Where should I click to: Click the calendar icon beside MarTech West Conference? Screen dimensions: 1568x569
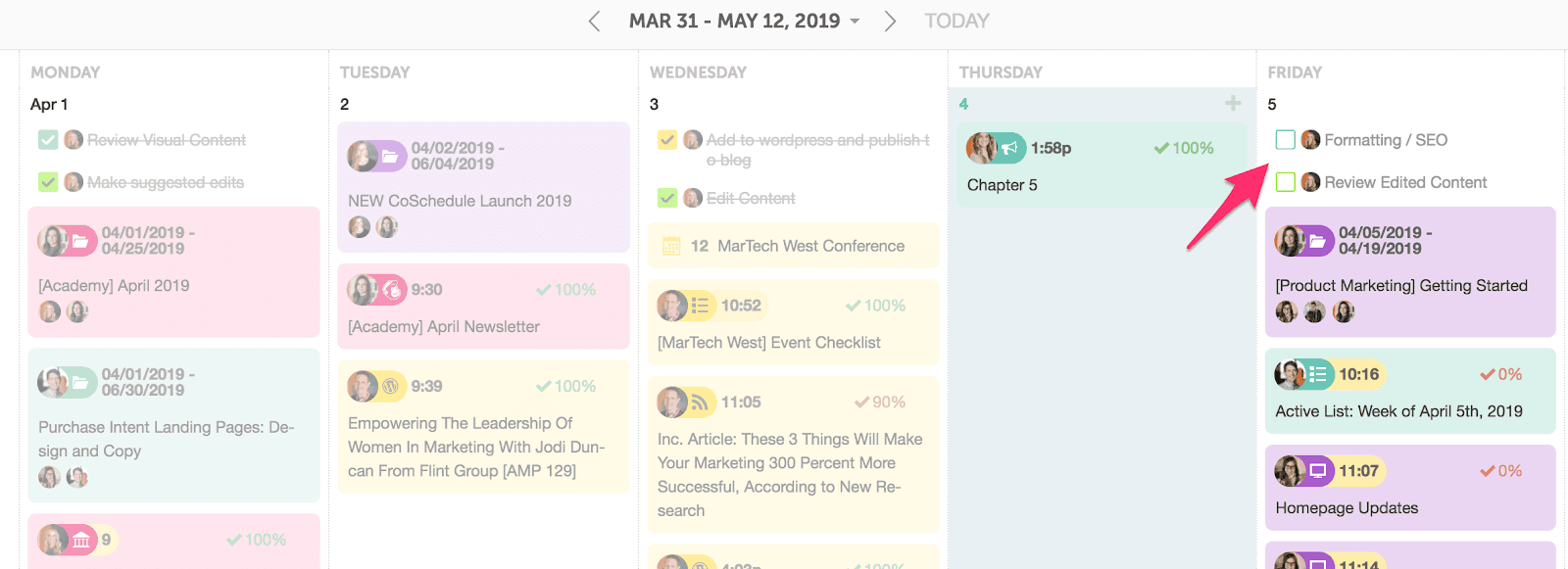click(x=671, y=246)
